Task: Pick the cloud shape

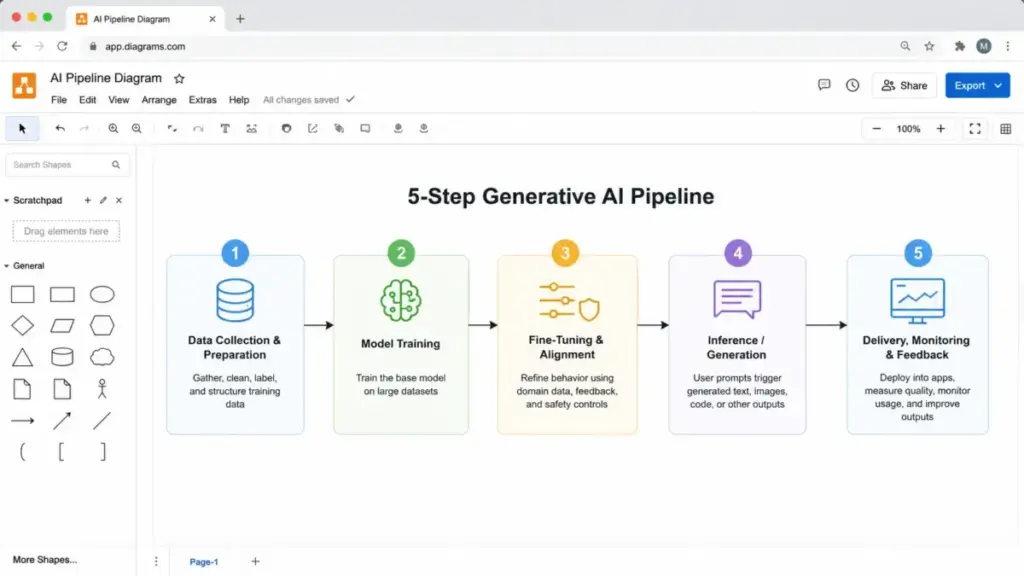Action: tap(102, 357)
